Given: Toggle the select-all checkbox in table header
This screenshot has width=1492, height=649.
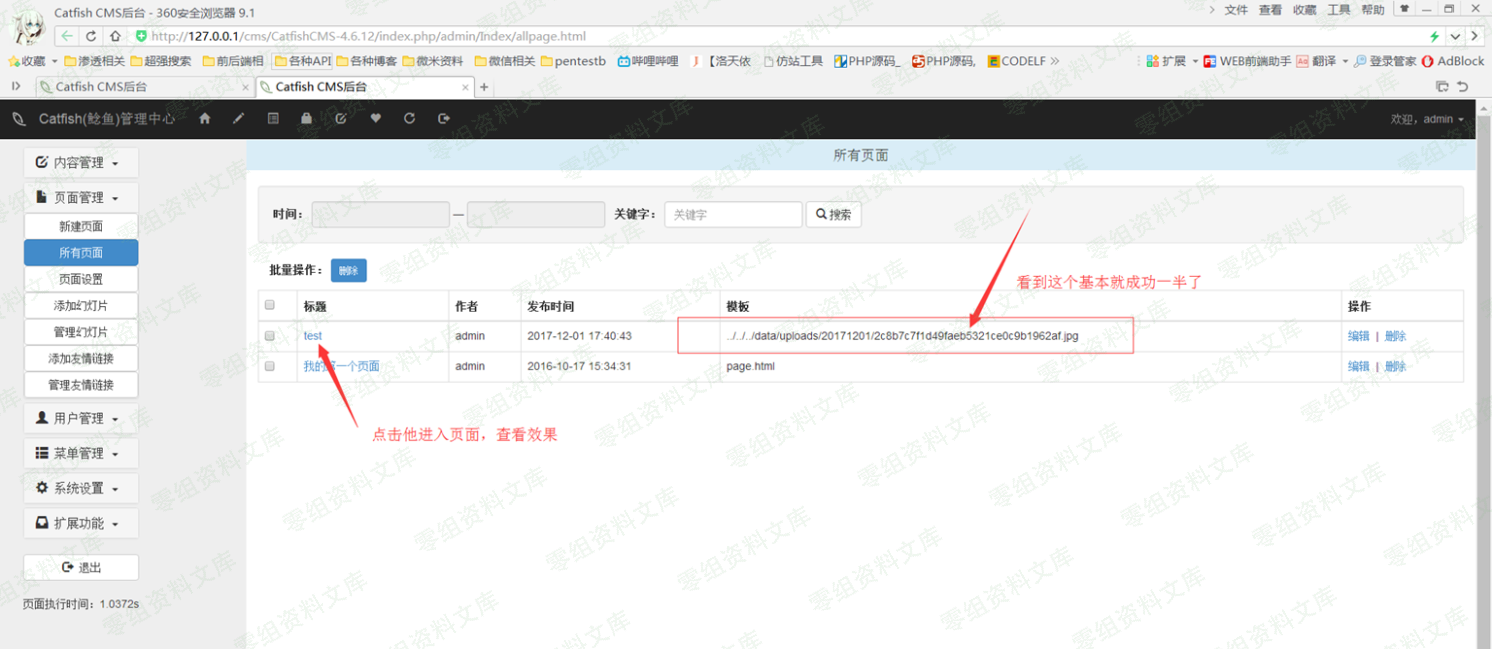Looking at the screenshot, I should pyautogui.click(x=269, y=306).
